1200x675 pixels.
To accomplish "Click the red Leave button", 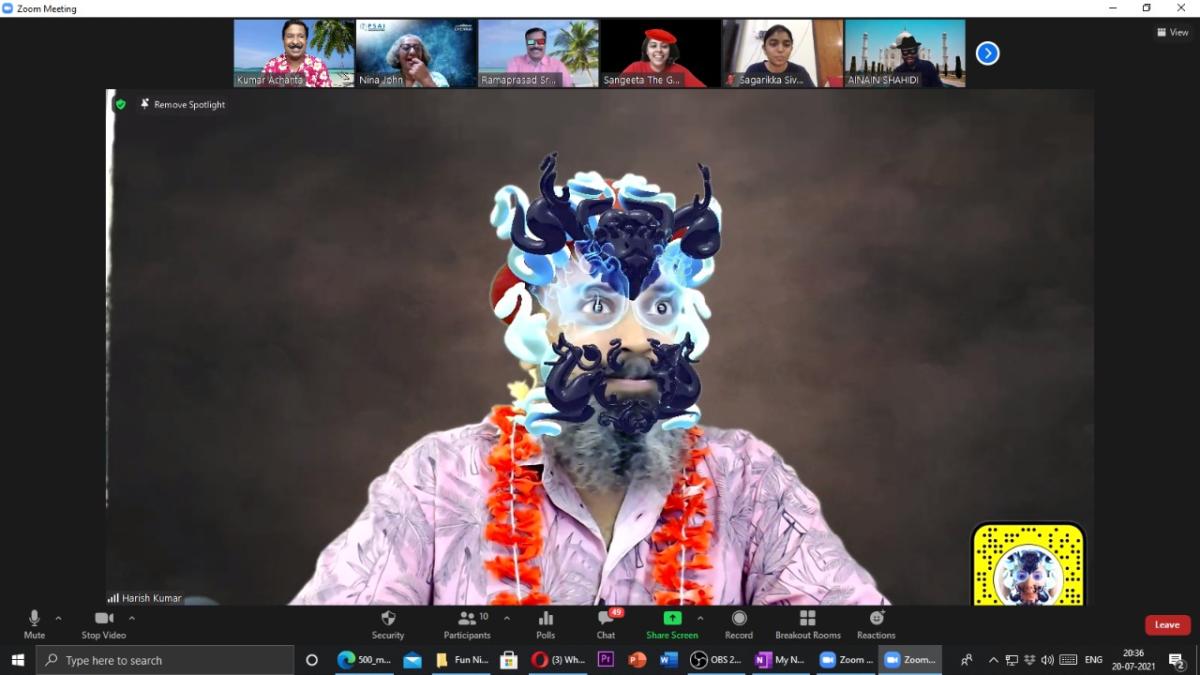I will [x=1167, y=625].
